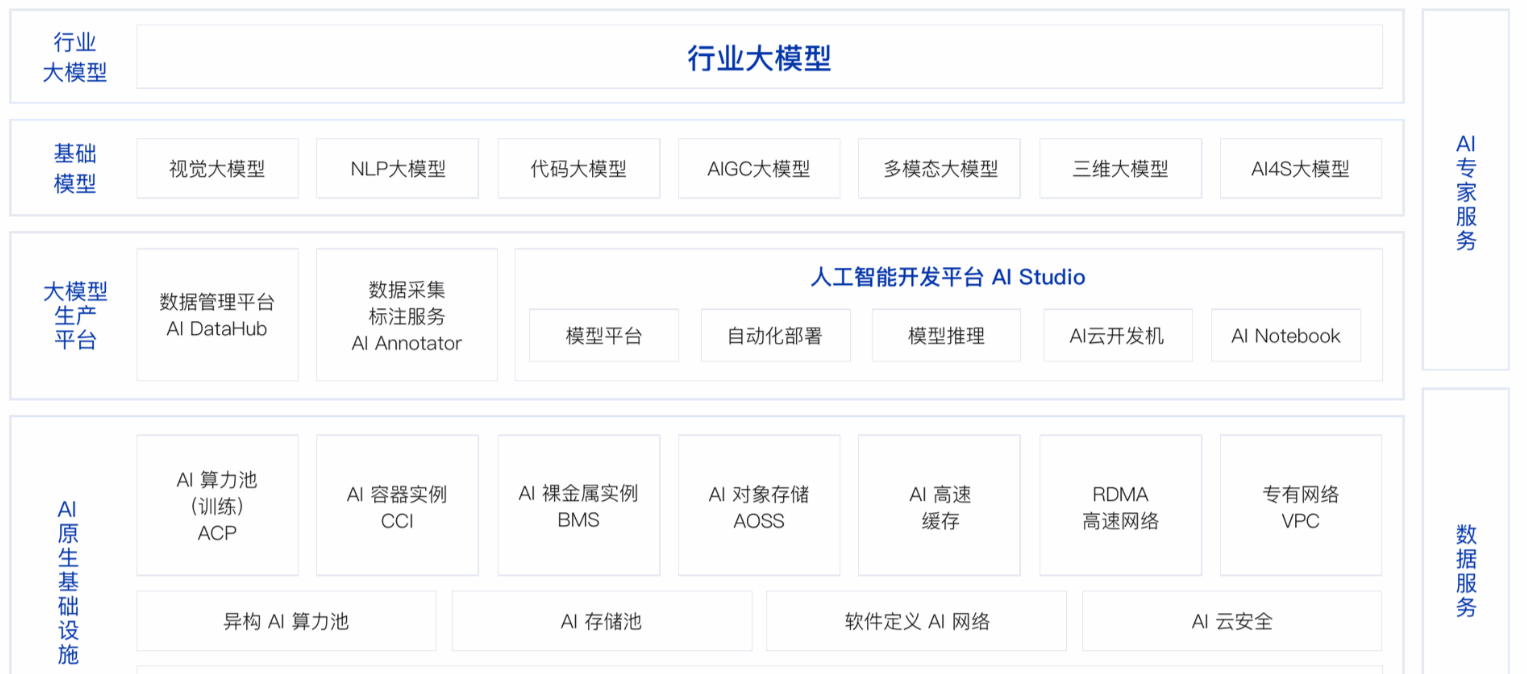Select AI4S大模型

coord(1300,168)
